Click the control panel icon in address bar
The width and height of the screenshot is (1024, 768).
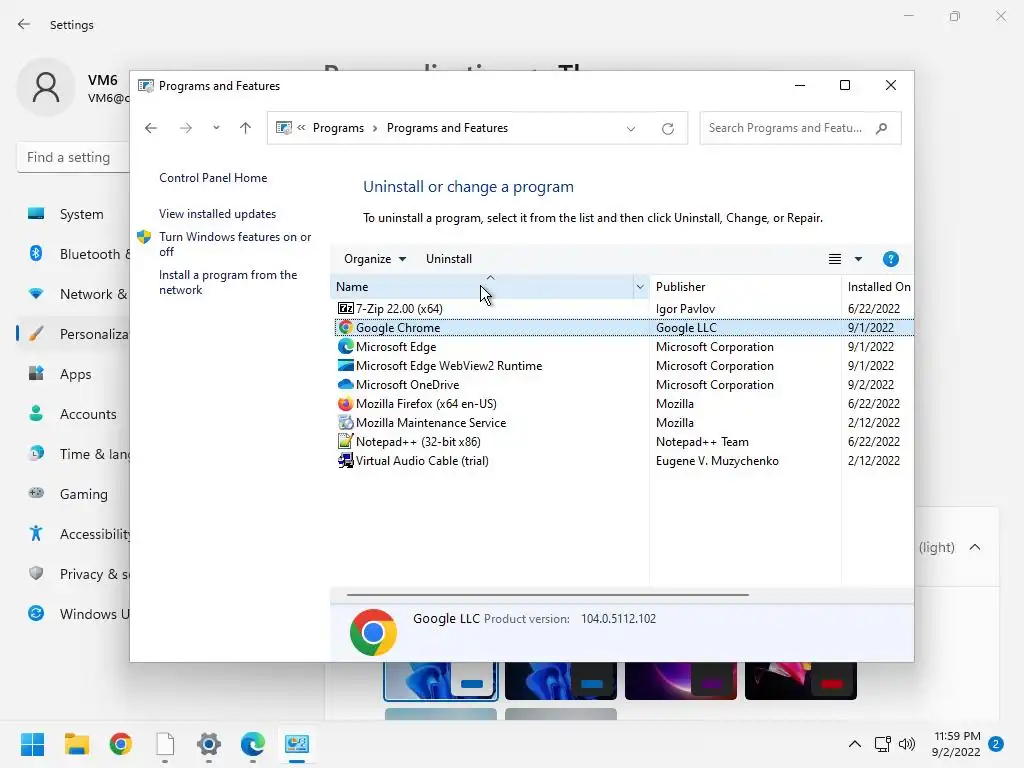point(283,127)
